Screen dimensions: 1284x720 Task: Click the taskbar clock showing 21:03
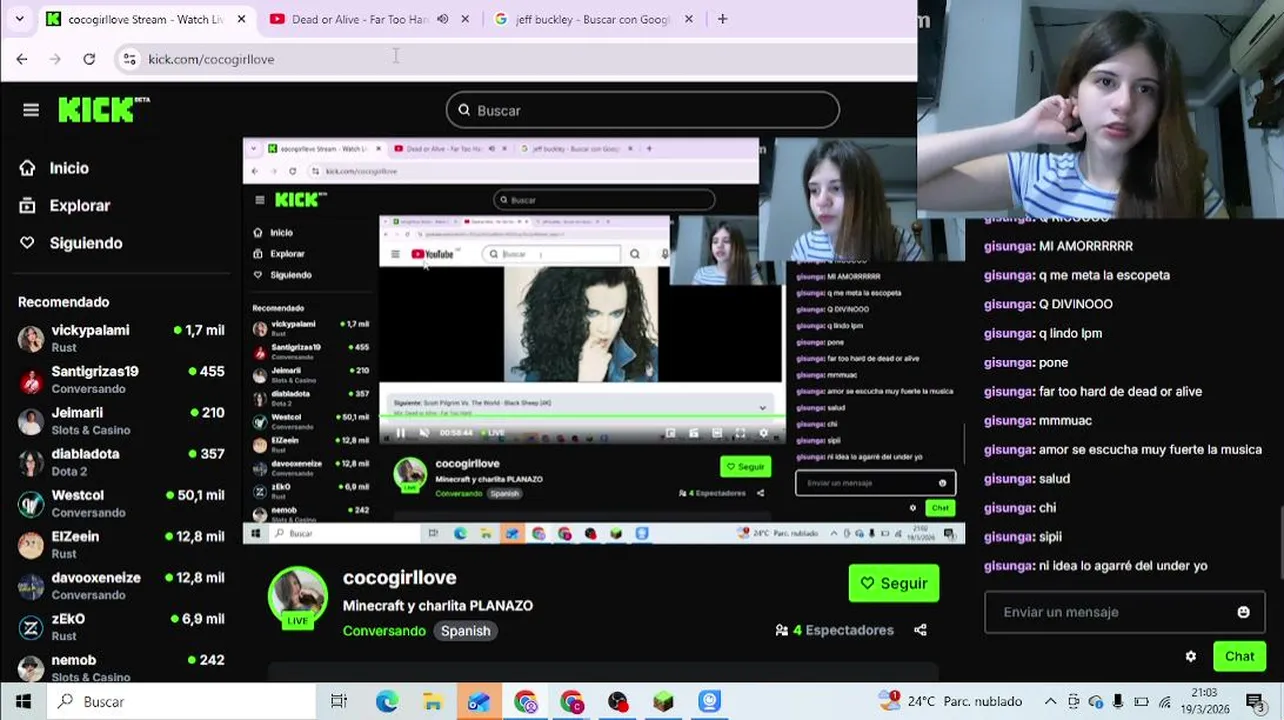[x=1204, y=701]
